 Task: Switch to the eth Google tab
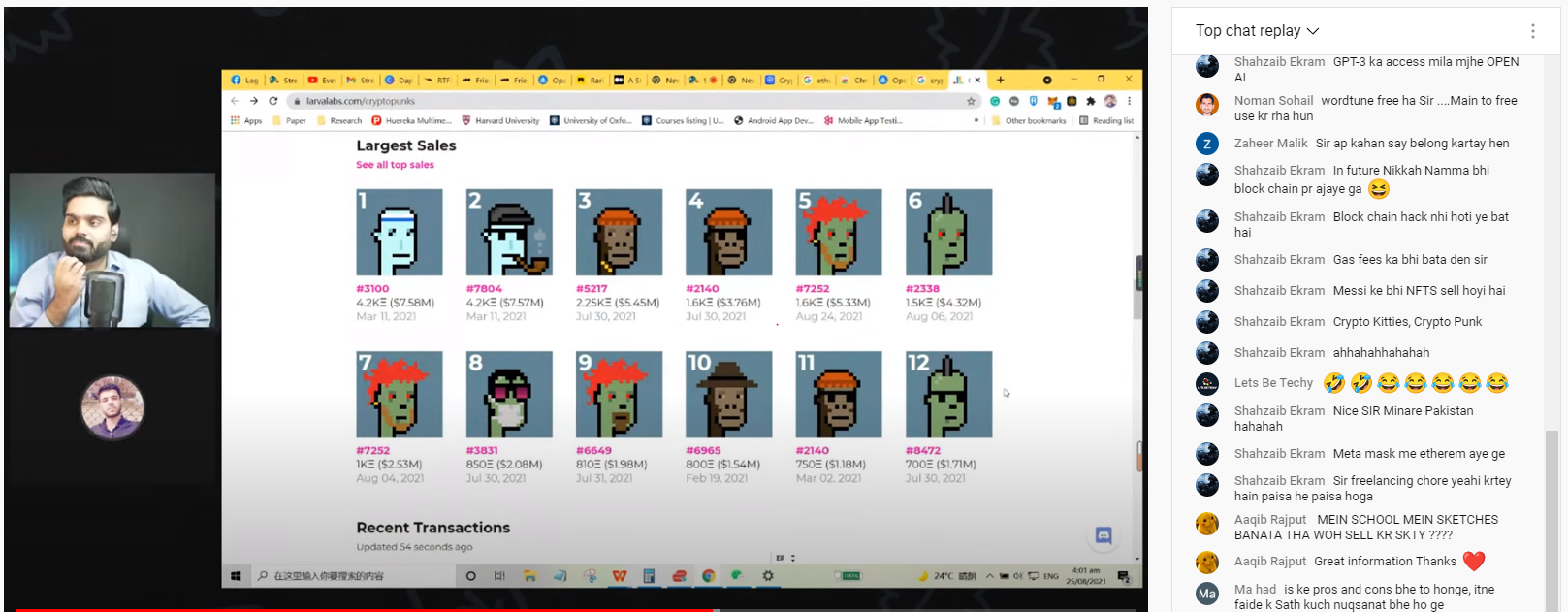tap(816, 80)
